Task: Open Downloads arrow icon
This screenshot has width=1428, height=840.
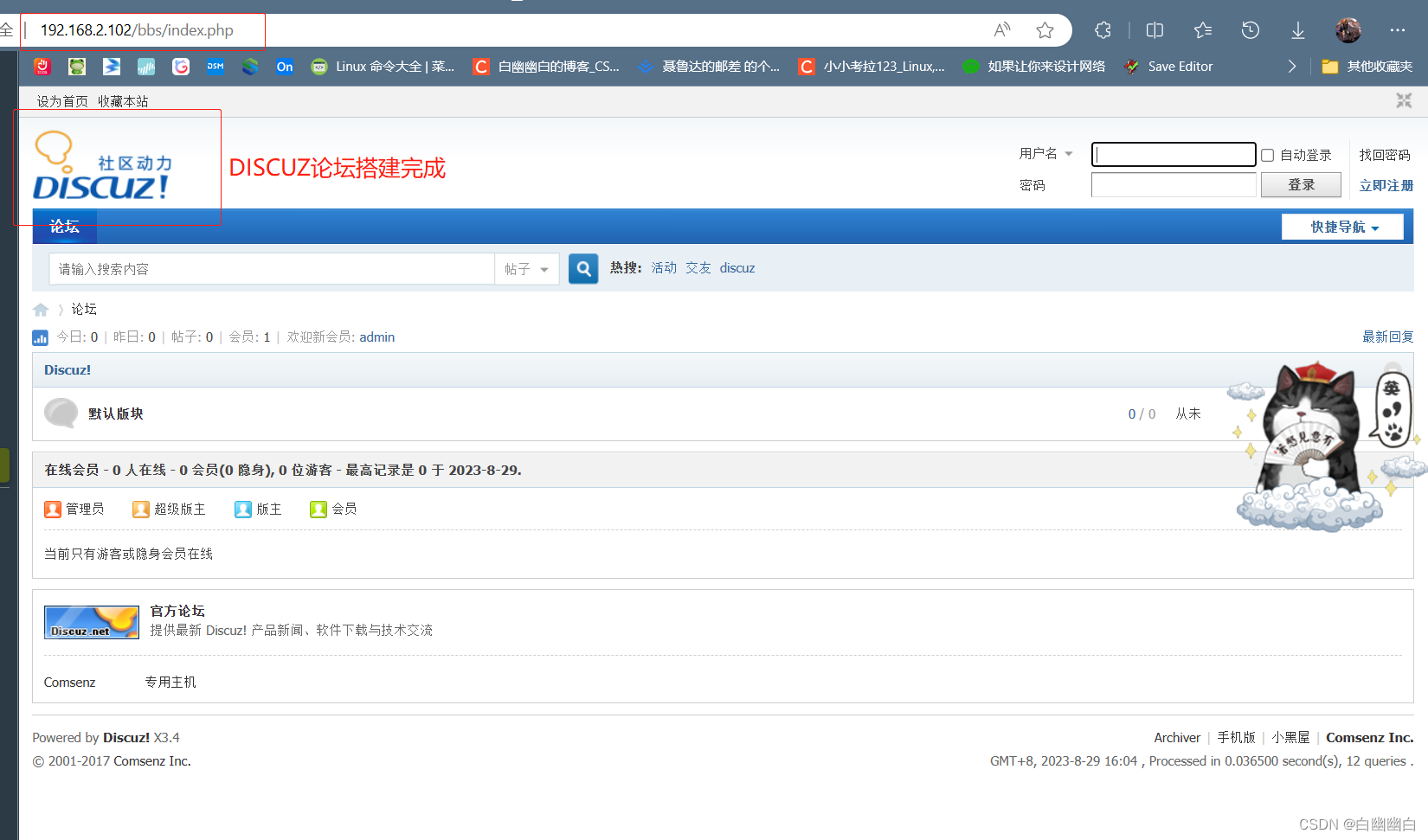Action: (1298, 30)
